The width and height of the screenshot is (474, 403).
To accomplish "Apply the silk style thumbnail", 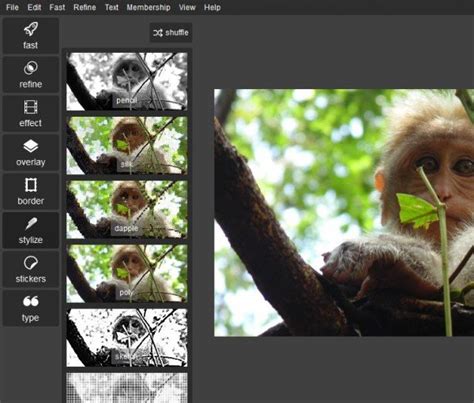I will click(x=127, y=145).
